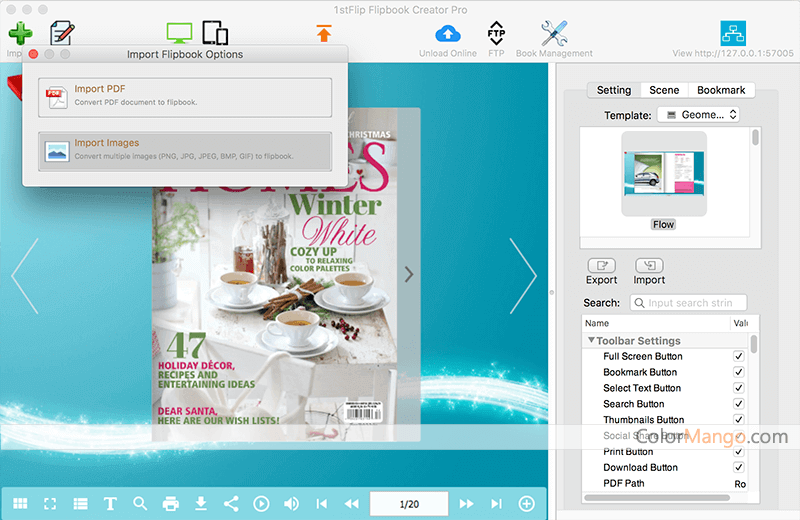The width and height of the screenshot is (800, 520).
Task: Click the Name column header
Action: point(656,323)
